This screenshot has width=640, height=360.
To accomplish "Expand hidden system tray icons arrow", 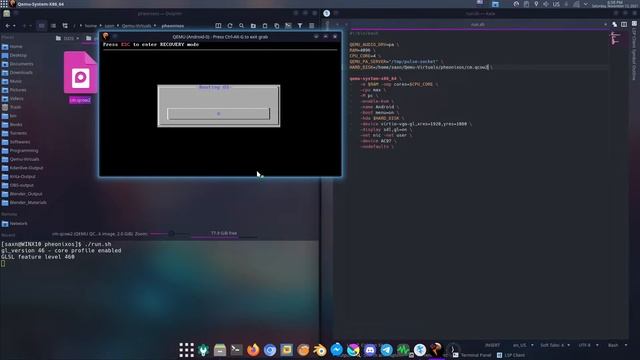I will [x=586, y=4].
